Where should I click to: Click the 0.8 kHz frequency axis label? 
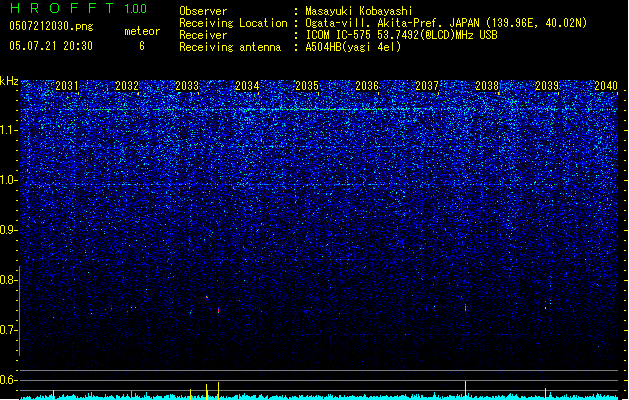coord(9,280)
